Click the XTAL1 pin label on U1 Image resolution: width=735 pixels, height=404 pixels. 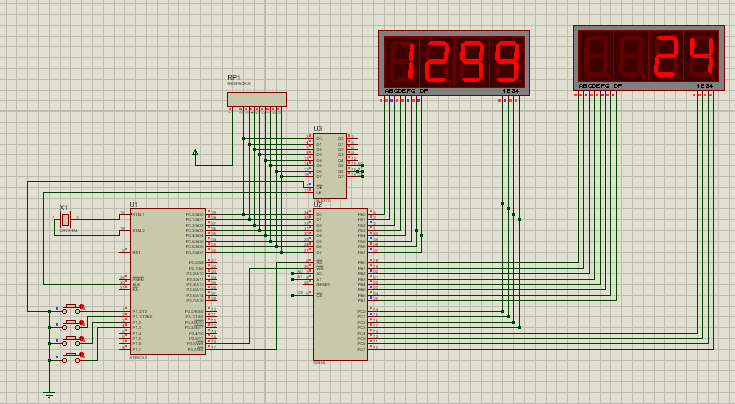point(139,215)
